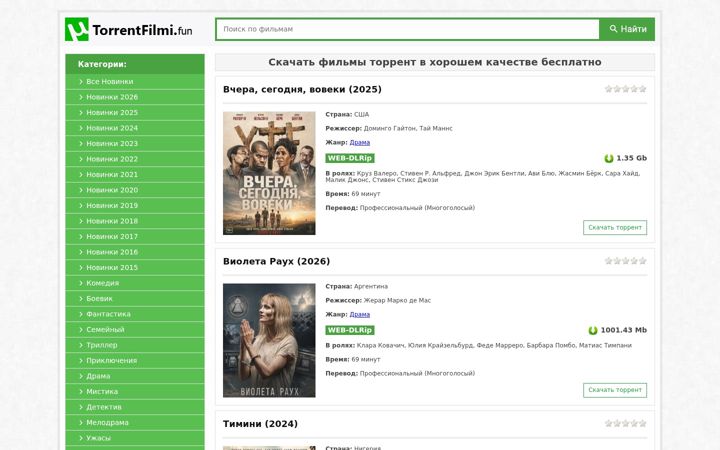The width and height of the screenshot is (720, 450).
Task: Focus the movie search input field
Action: (407, 29)
